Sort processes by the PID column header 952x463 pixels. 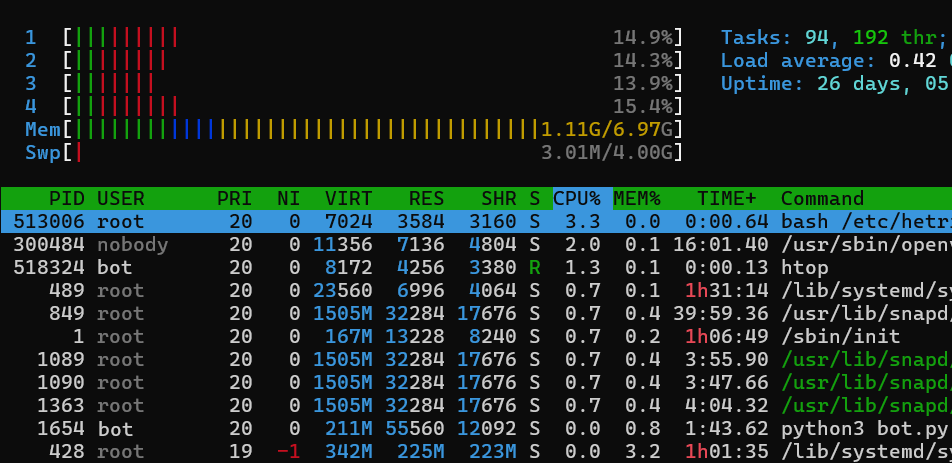point(67,198)
